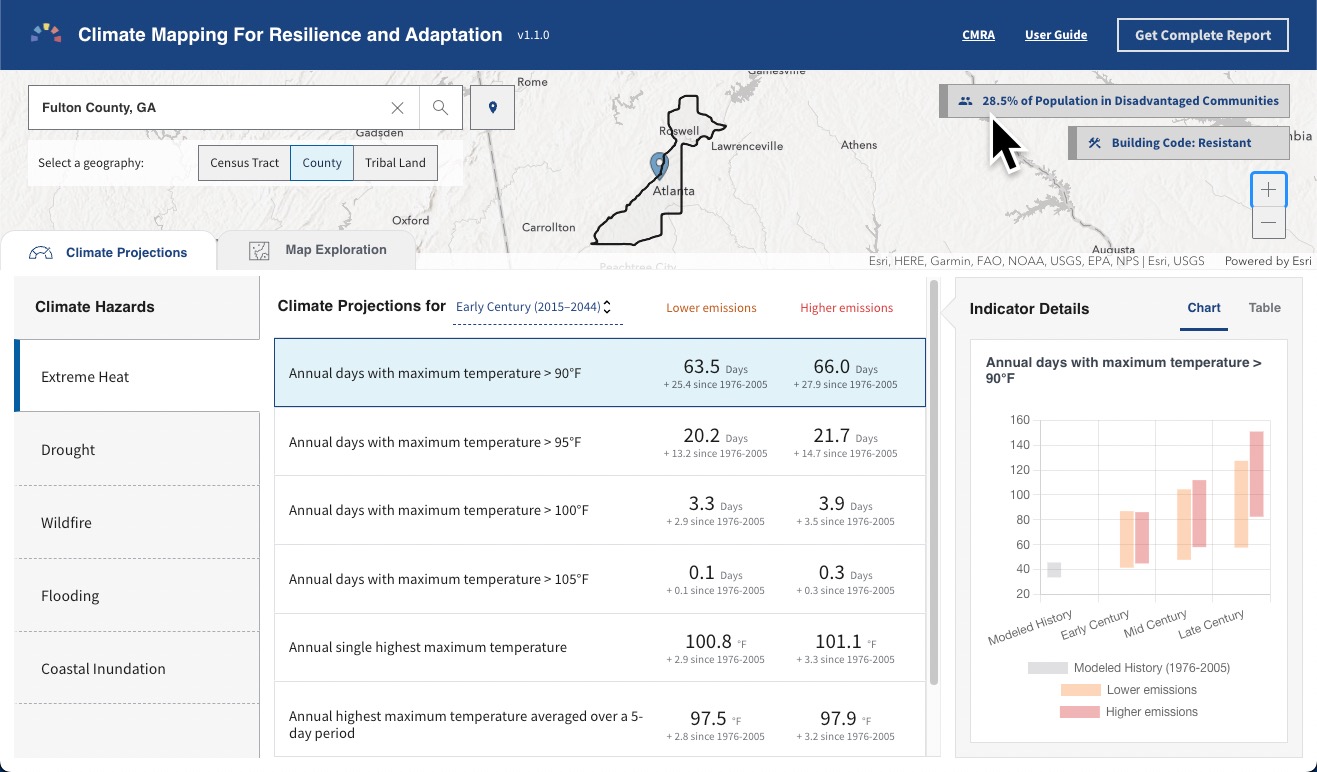Screen dimensions: 1317x772
Task: Click the zoom-in plus icon on map
Action: (1267, 189)
